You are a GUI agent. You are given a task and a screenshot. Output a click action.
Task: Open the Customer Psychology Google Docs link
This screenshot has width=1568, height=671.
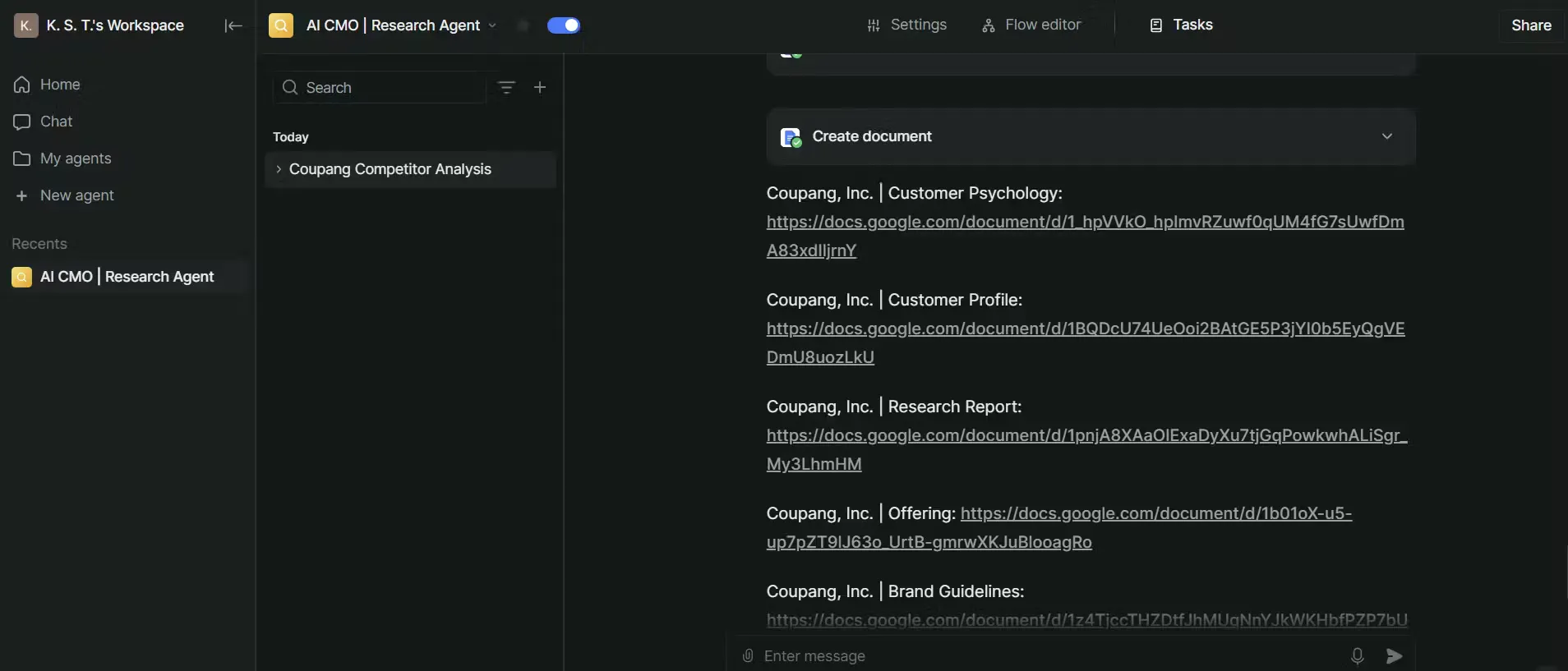[1085, 236]
